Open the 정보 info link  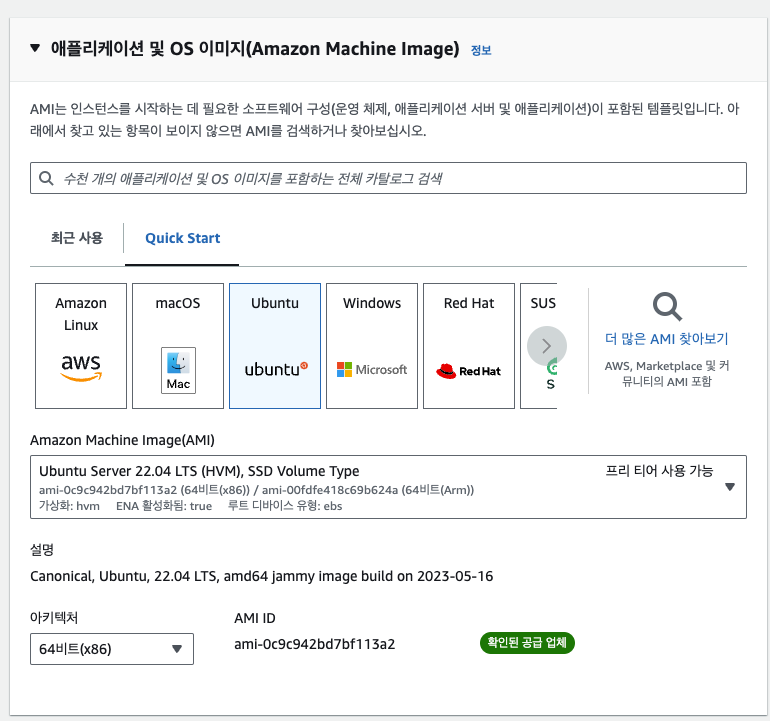481,50
